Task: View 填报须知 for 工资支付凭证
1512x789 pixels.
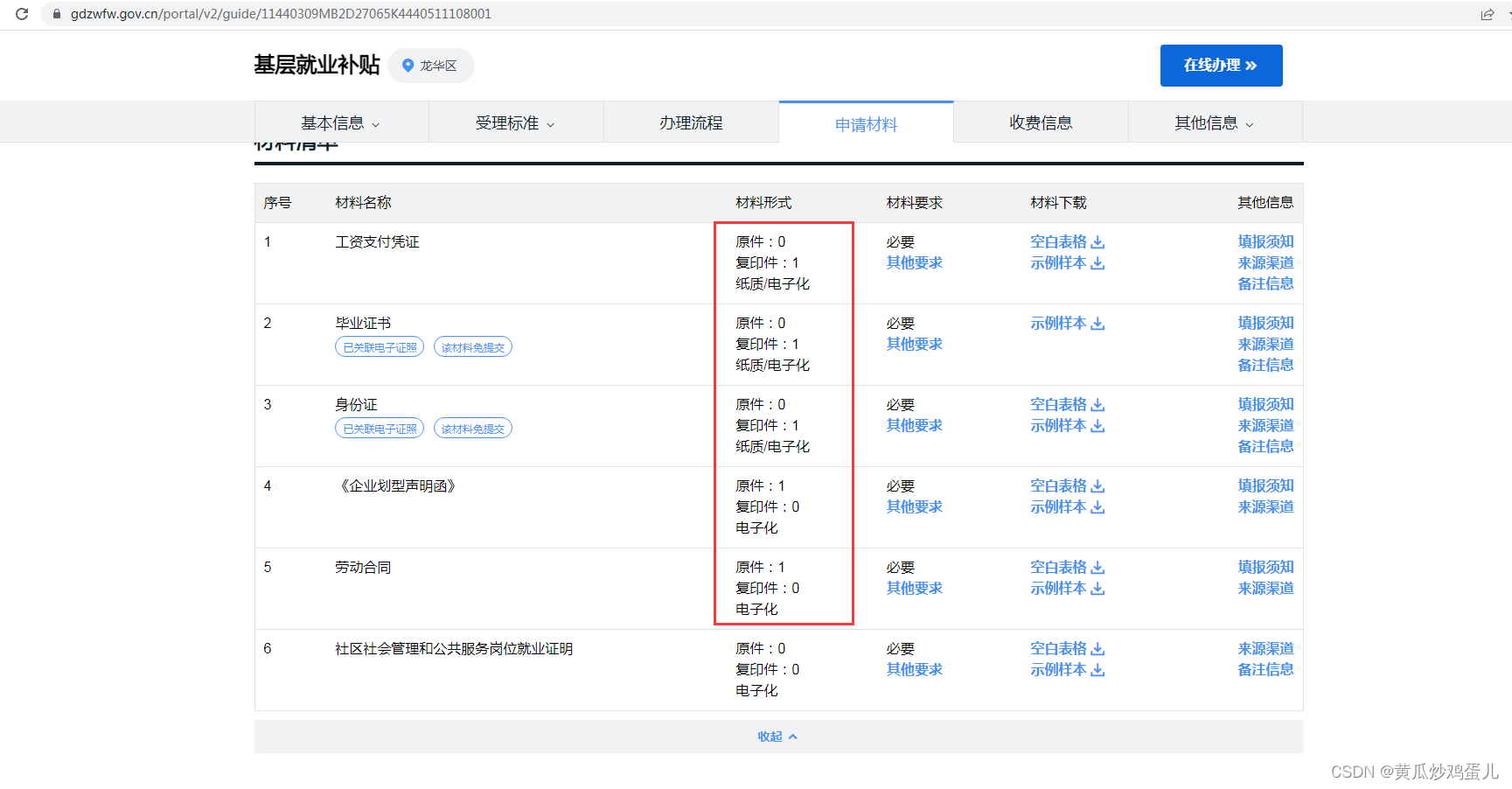Action: (1265, 241)
